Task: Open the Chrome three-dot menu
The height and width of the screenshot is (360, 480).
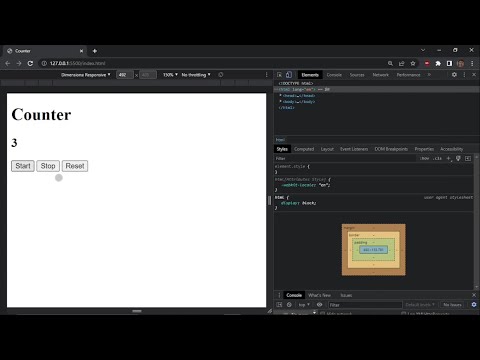Action: pos(472,63)
